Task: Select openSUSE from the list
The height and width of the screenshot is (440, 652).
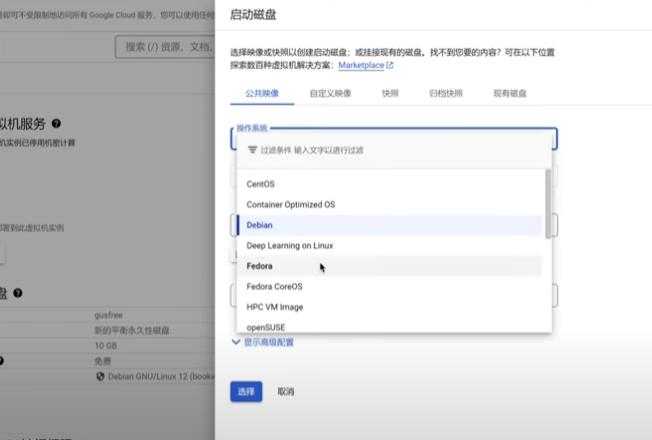Action: pyautogui.click(x=389, y=326)
